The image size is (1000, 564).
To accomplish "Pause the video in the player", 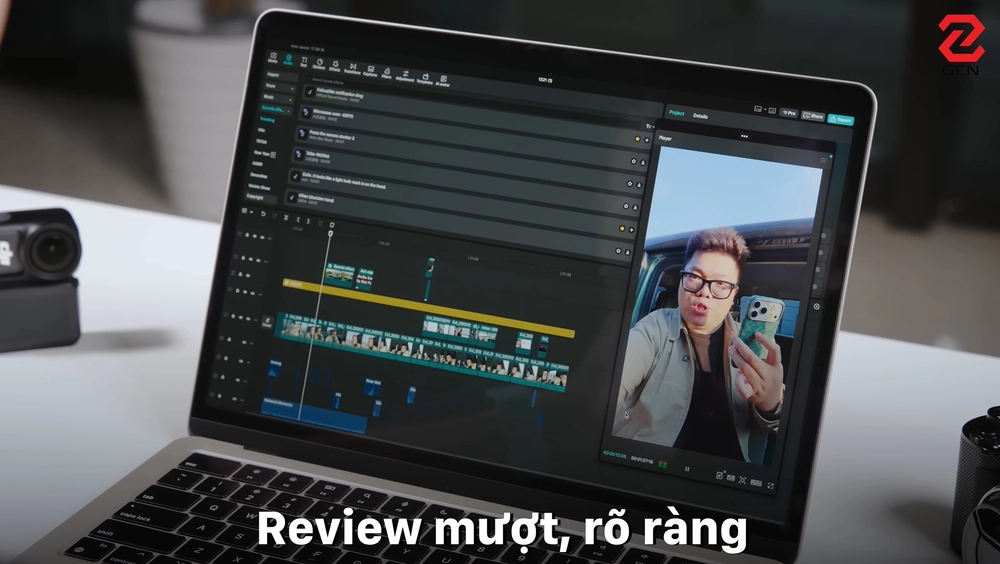I will (687, 469).
